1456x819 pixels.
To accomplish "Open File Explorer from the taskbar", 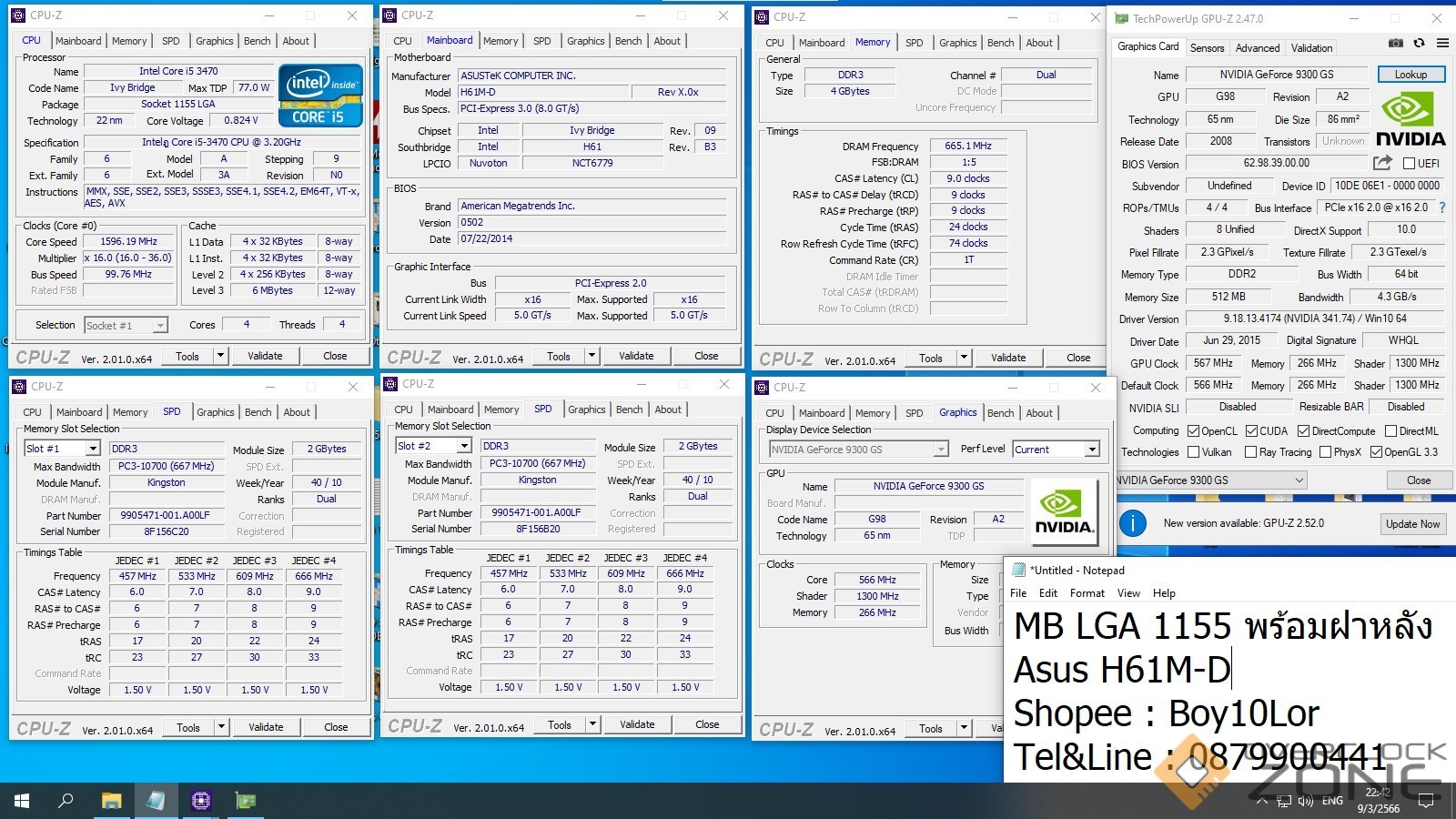I will [x=111, y=801].
